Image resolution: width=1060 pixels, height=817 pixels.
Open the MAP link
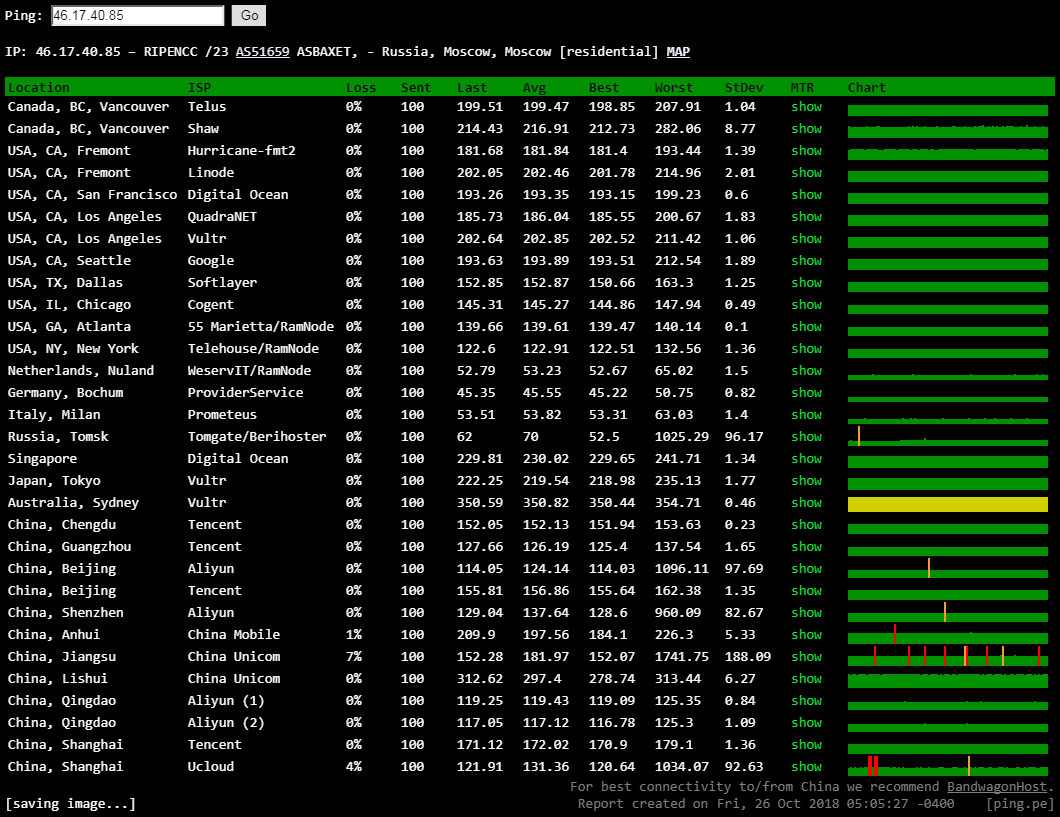[678, 52]
